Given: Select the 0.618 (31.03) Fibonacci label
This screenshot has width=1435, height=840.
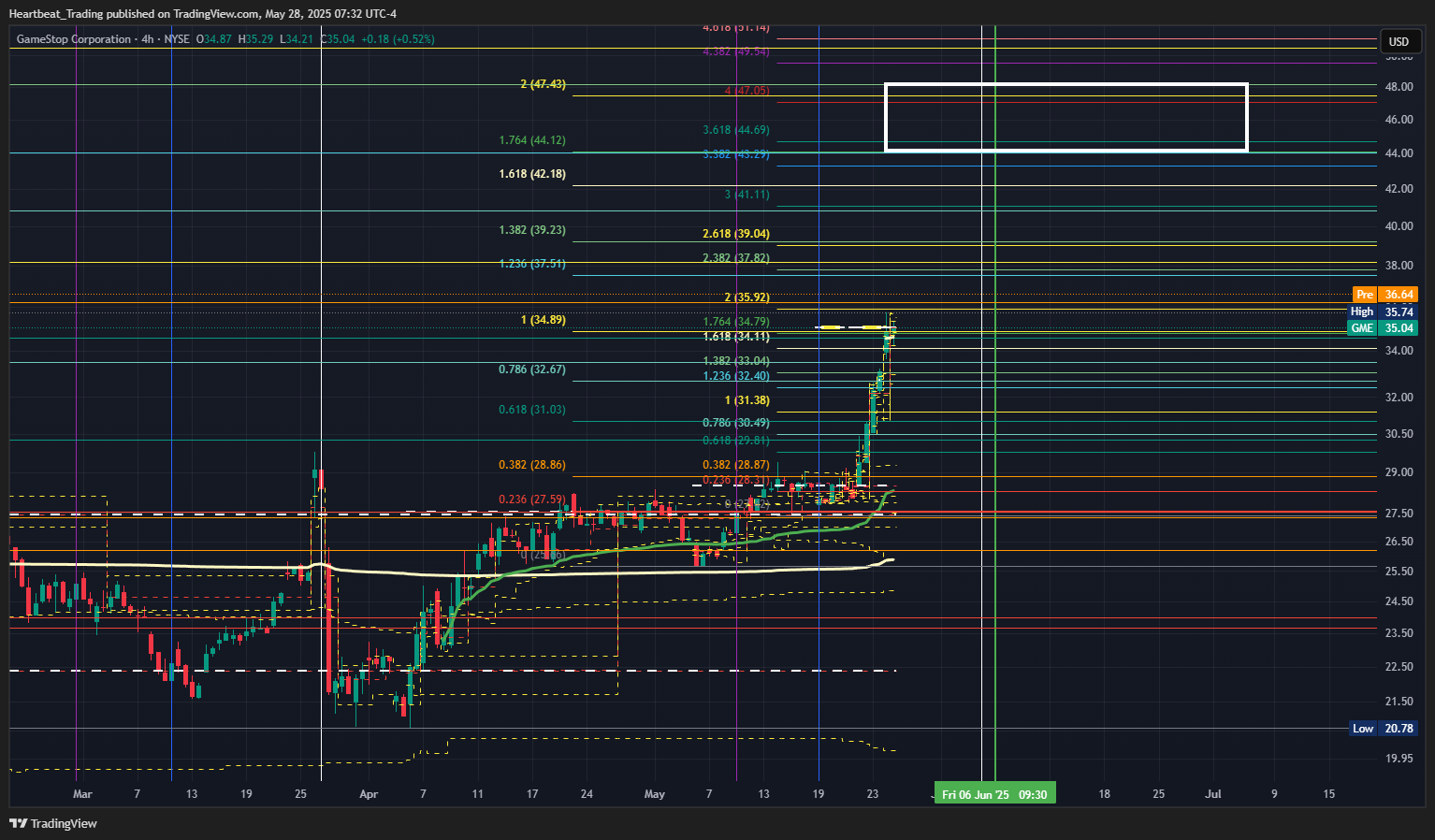Looking at the screenshot, I should (532, 410).
